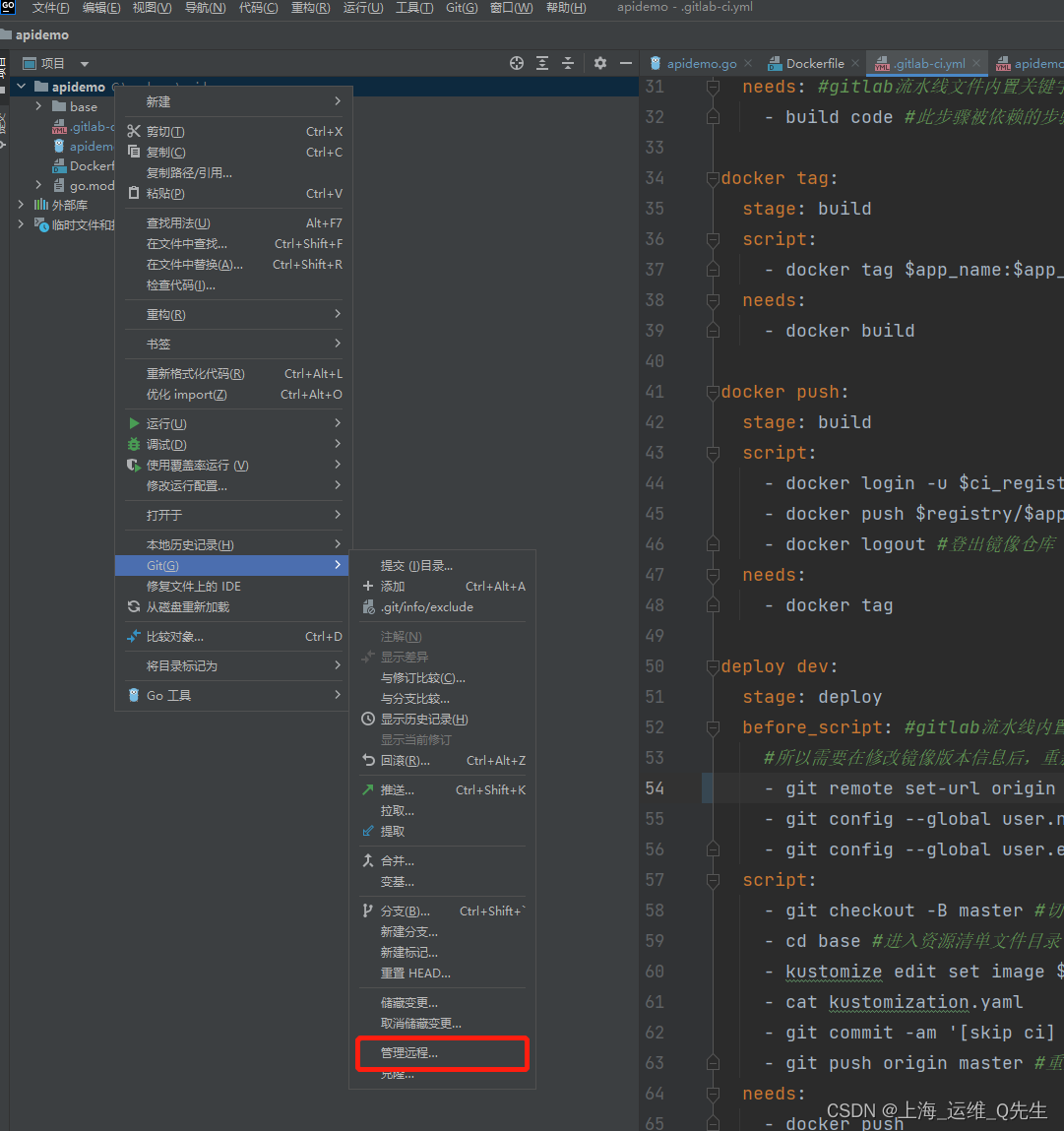
Task: Click the 'kustomize' word on line 60
Action: pyautogui.click(x=834, y=972)
